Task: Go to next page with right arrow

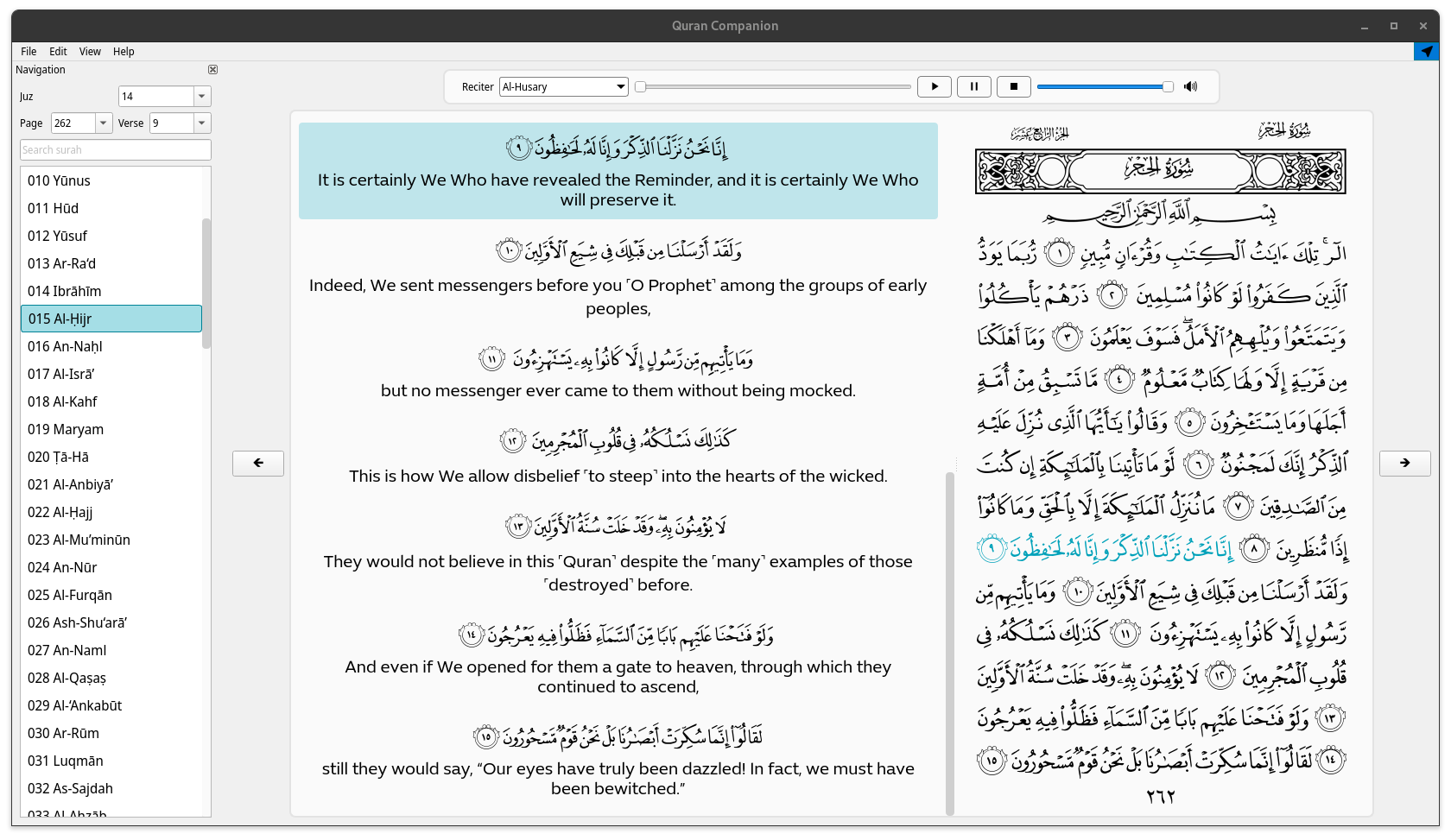Action: click(1405, 463)
